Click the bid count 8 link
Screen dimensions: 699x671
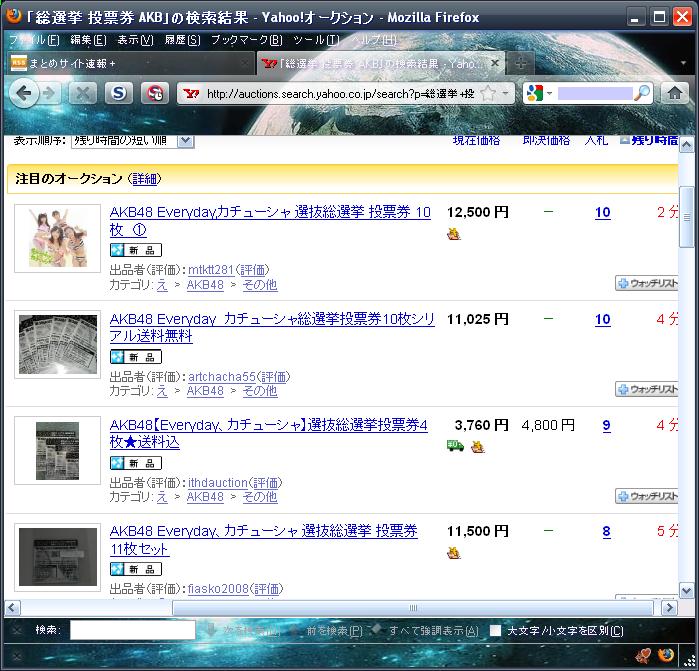point(606,531)
